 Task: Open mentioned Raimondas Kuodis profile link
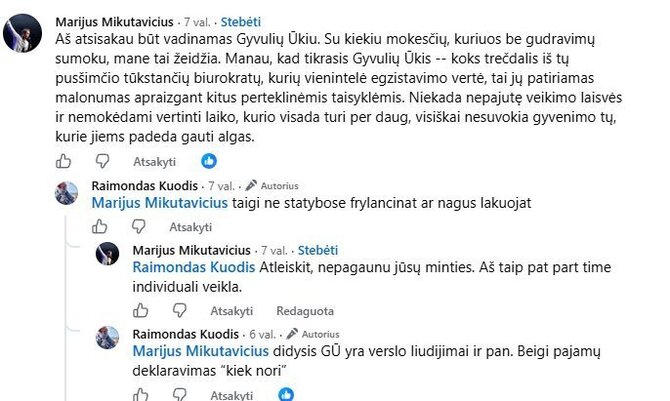click(x=194, y=267)
